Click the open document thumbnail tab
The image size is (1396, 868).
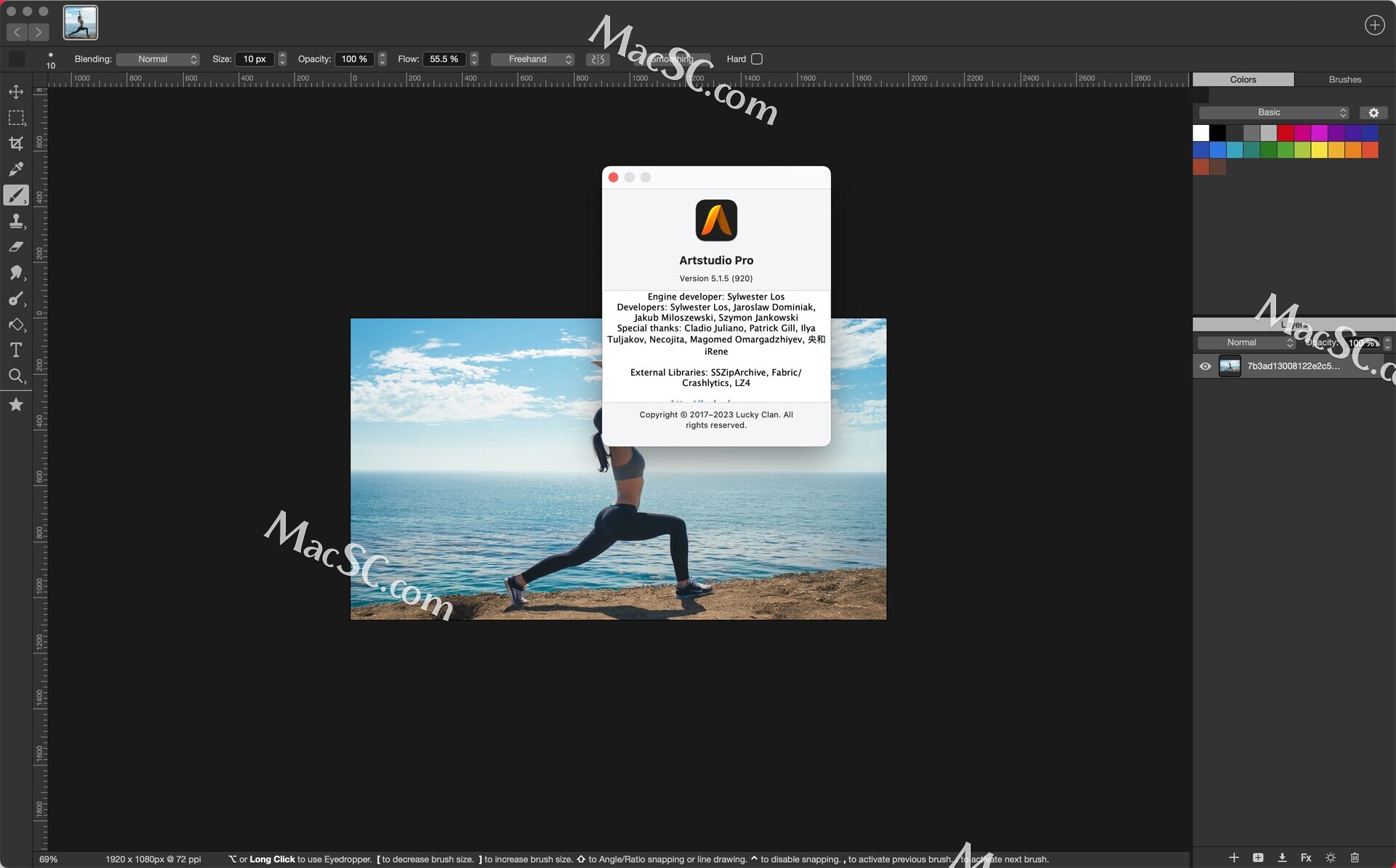[80, 23]
